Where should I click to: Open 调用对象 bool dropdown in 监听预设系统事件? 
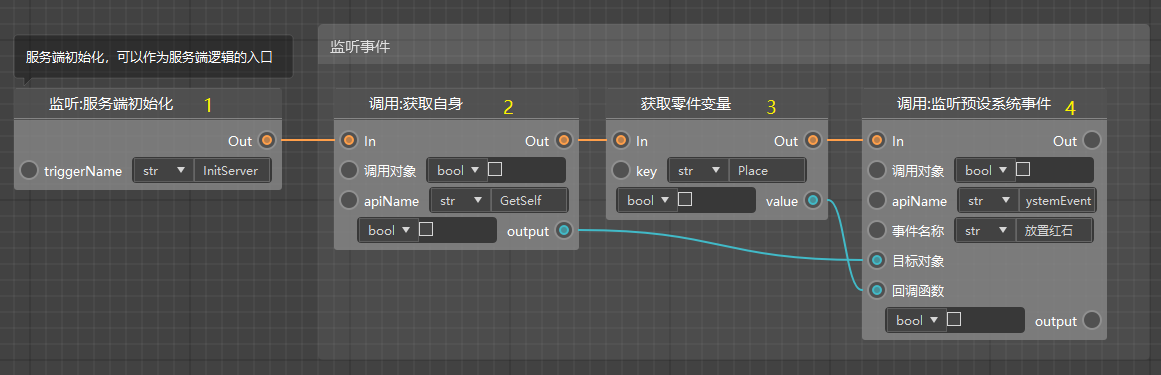coord(985,170)
